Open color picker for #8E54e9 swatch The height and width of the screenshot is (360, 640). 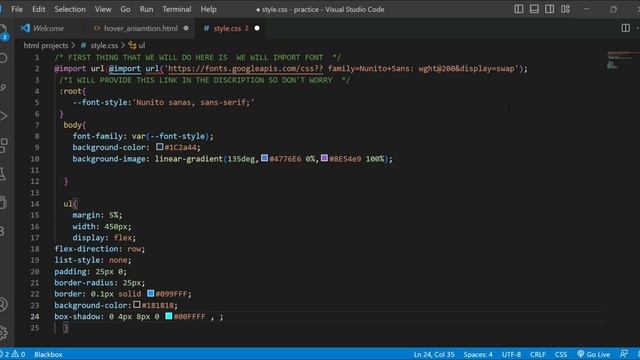pos(324,158)
